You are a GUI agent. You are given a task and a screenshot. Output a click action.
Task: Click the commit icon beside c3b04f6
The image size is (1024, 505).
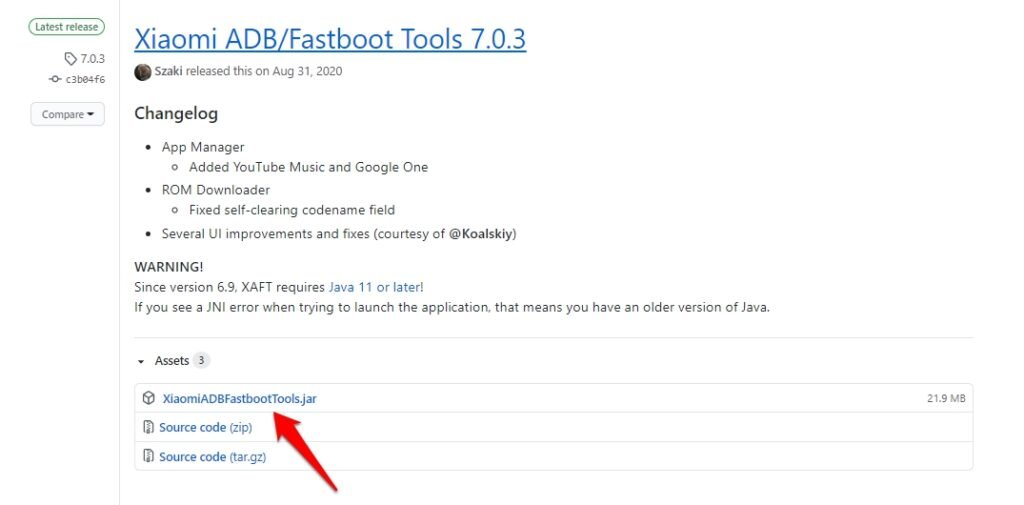click(55, 80)
